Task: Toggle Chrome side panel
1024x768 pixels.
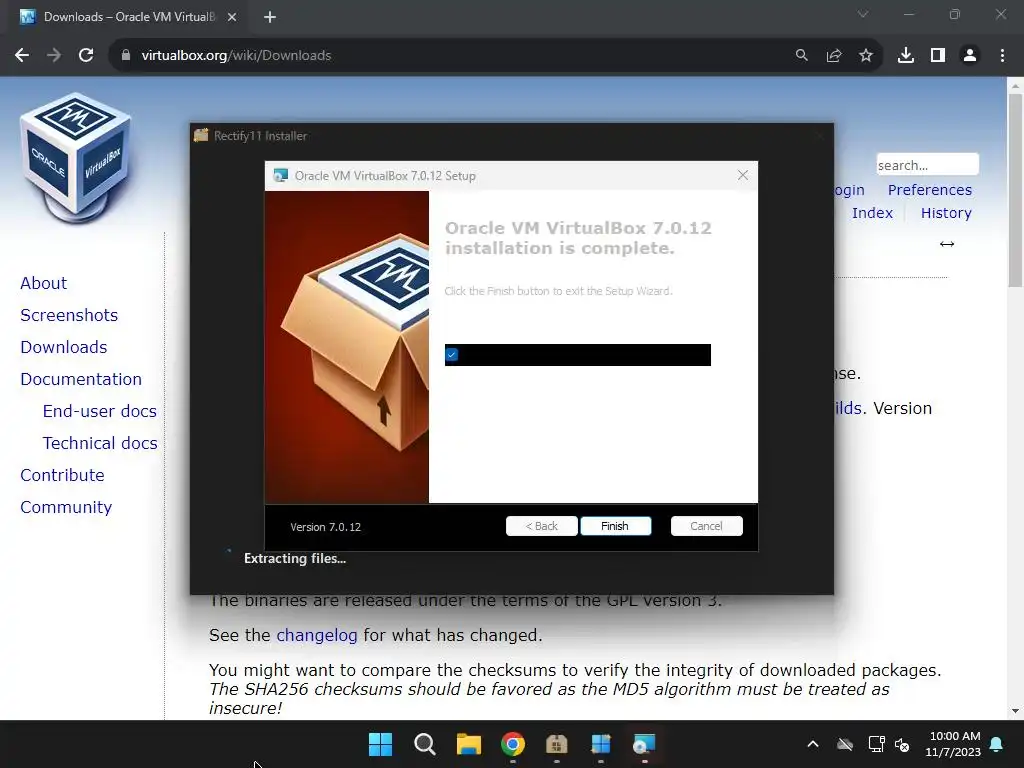Action: click(x=938, y=56)
